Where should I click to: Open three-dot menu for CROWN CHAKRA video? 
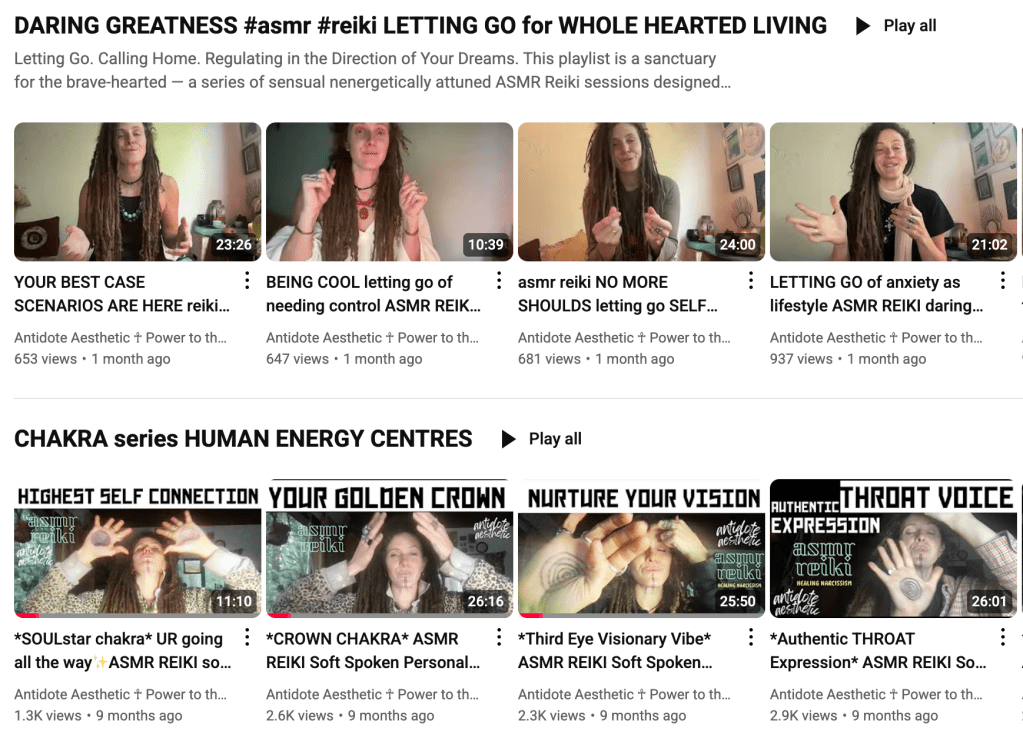498,637
